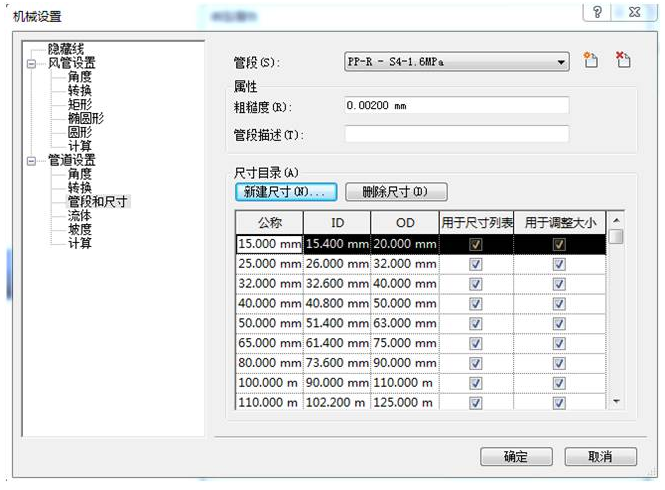Screen dimensions: 665x490
Task: Click the 新建尺寸 button
Action: [x=285, y=191]
